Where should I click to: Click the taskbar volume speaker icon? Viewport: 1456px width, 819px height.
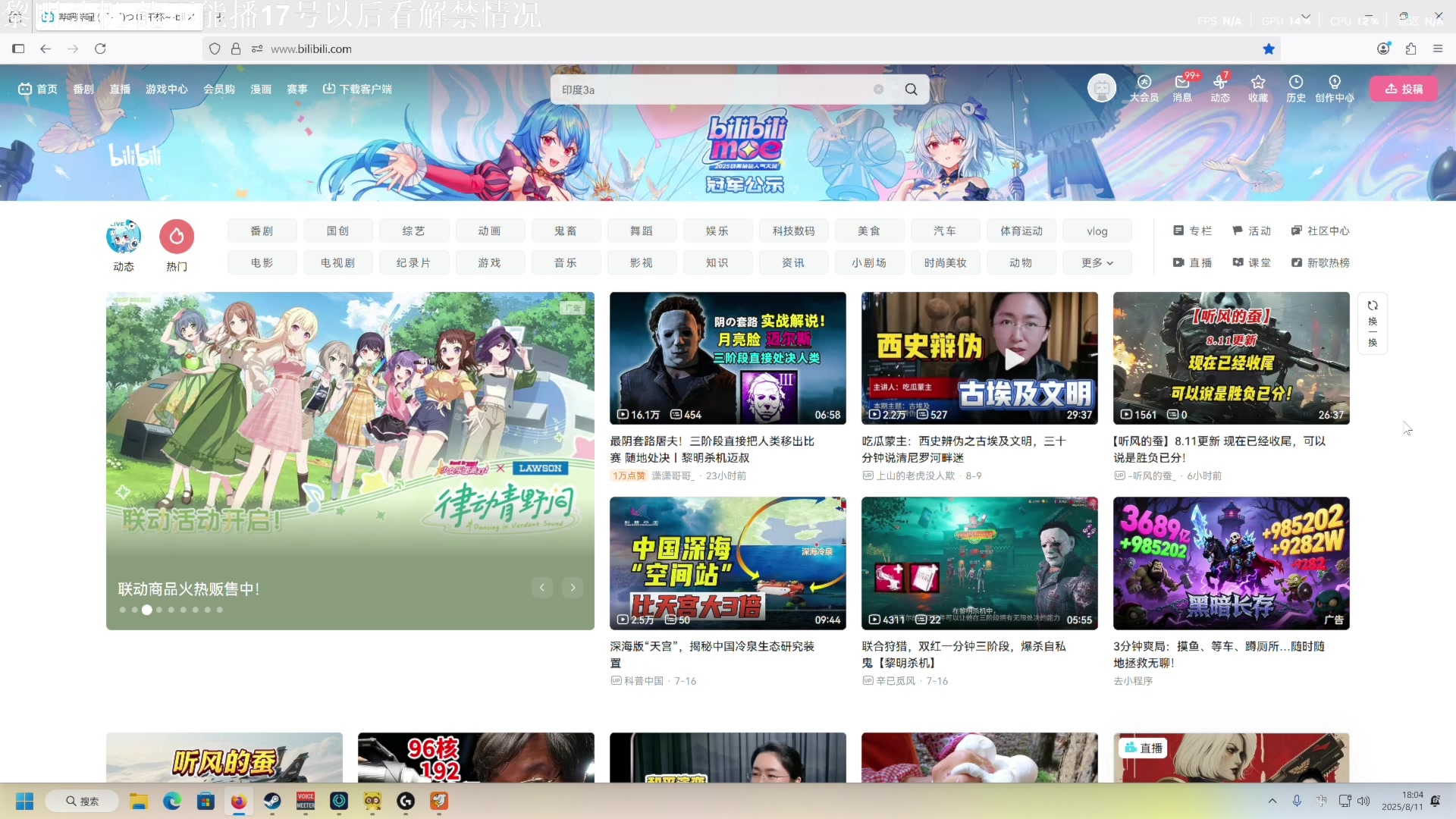(1363, 801)
